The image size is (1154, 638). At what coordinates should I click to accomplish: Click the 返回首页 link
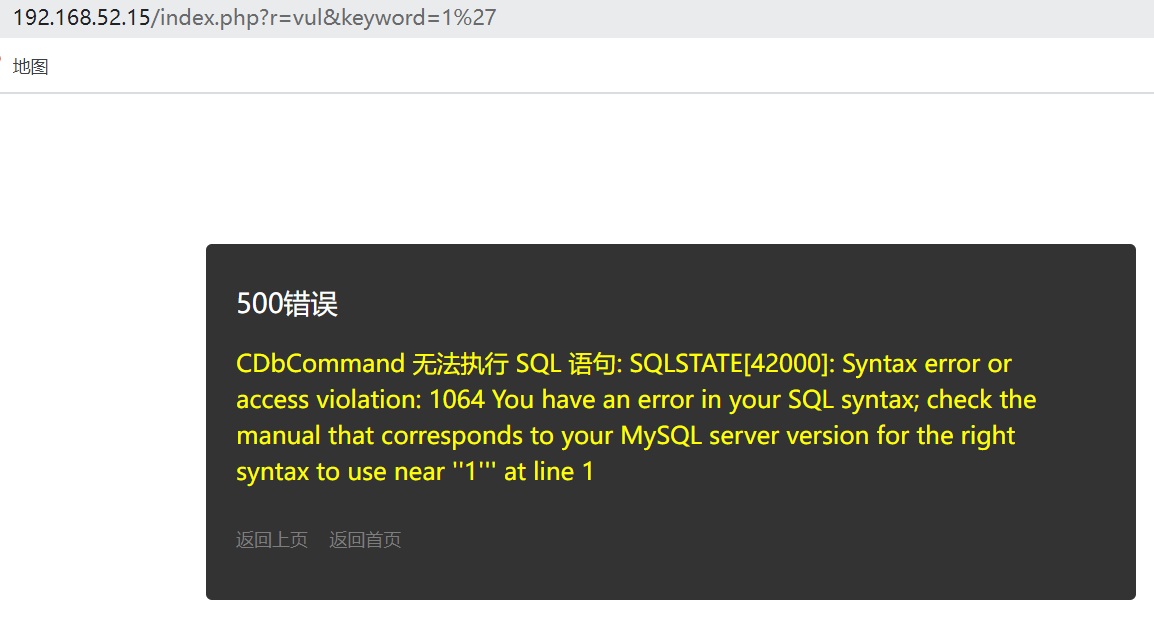point(365,540)
